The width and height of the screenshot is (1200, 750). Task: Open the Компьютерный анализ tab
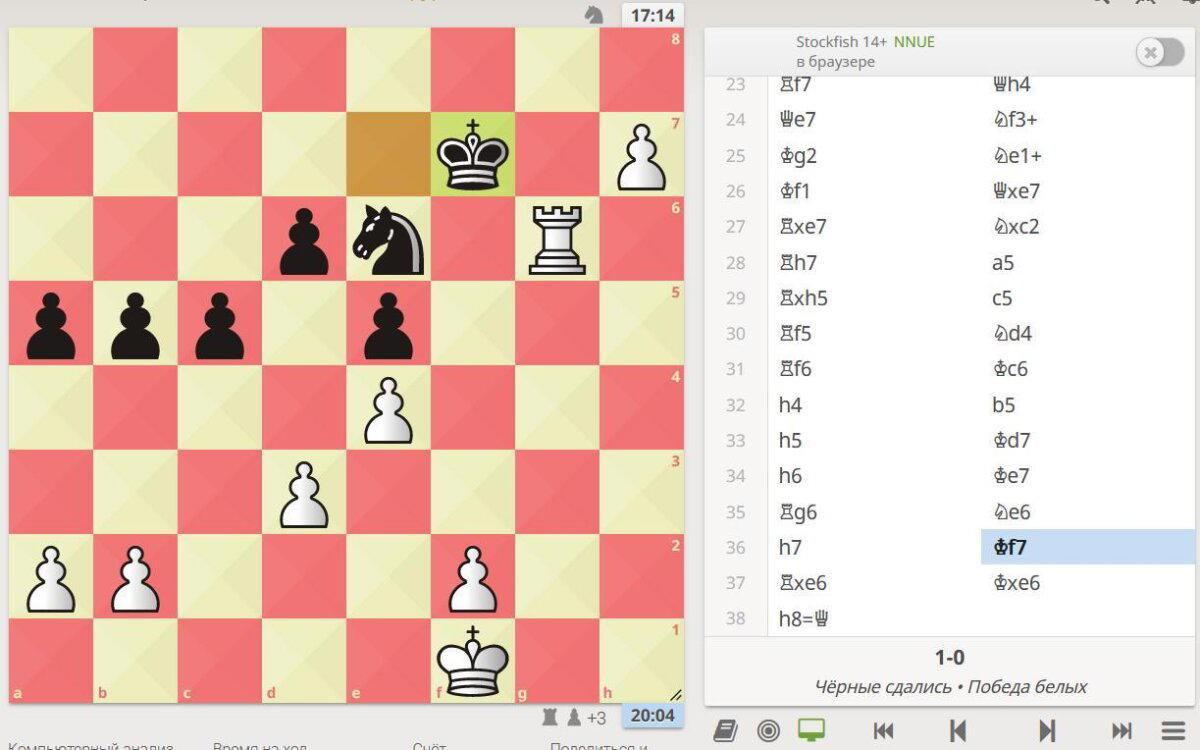[90, 745]
